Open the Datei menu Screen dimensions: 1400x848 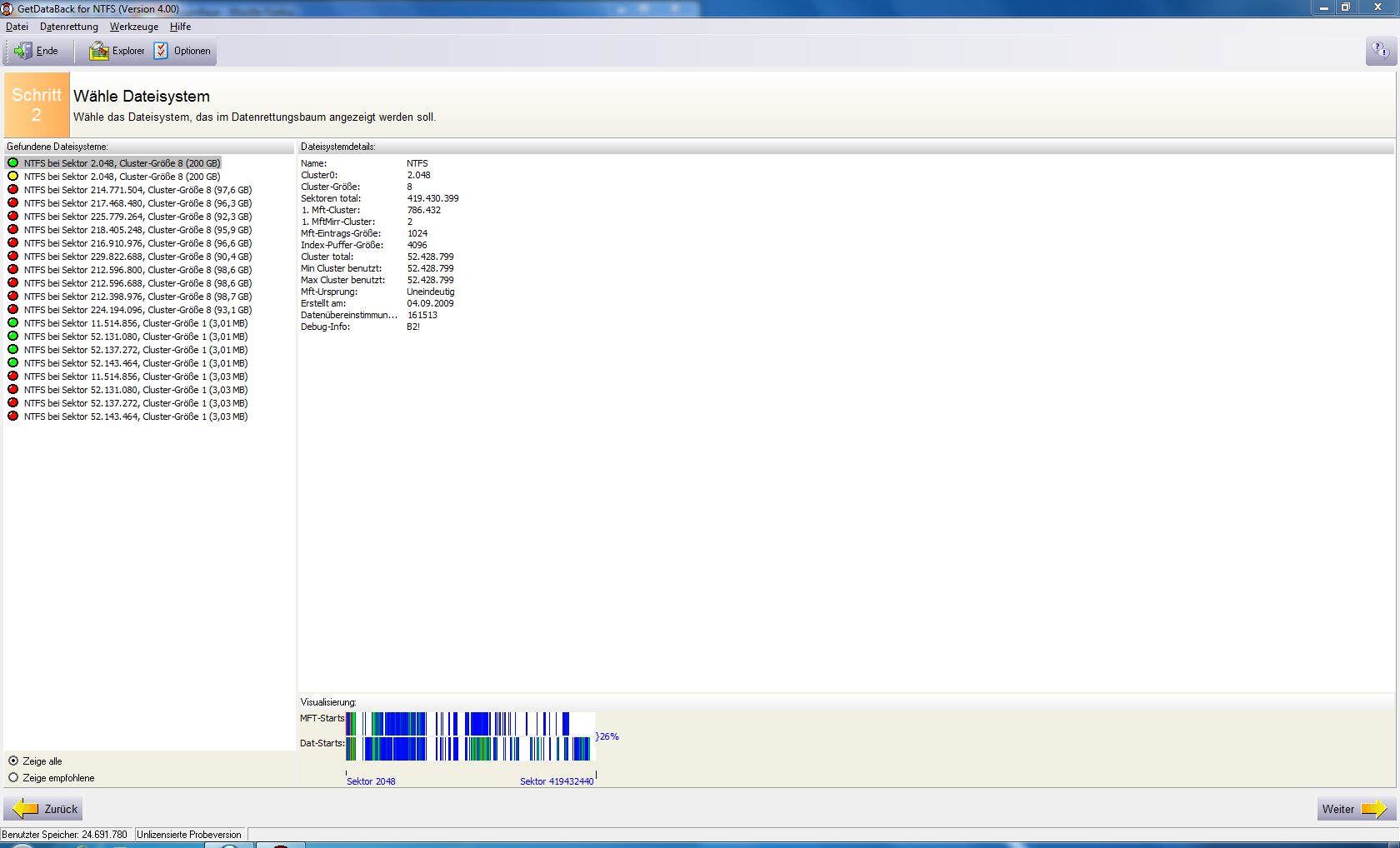(x=17, y=27)
